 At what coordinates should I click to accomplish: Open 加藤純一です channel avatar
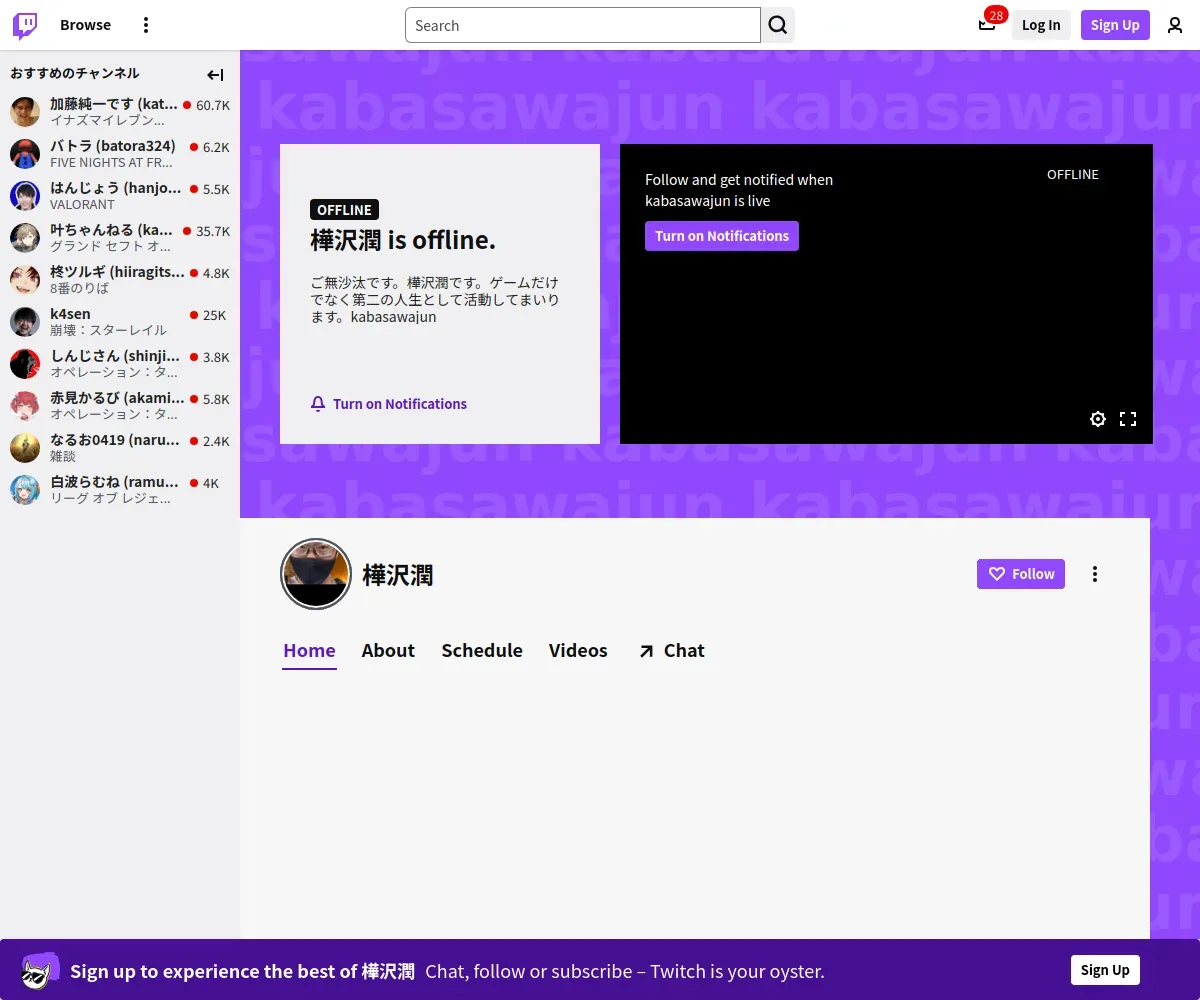tap(25, 112)
